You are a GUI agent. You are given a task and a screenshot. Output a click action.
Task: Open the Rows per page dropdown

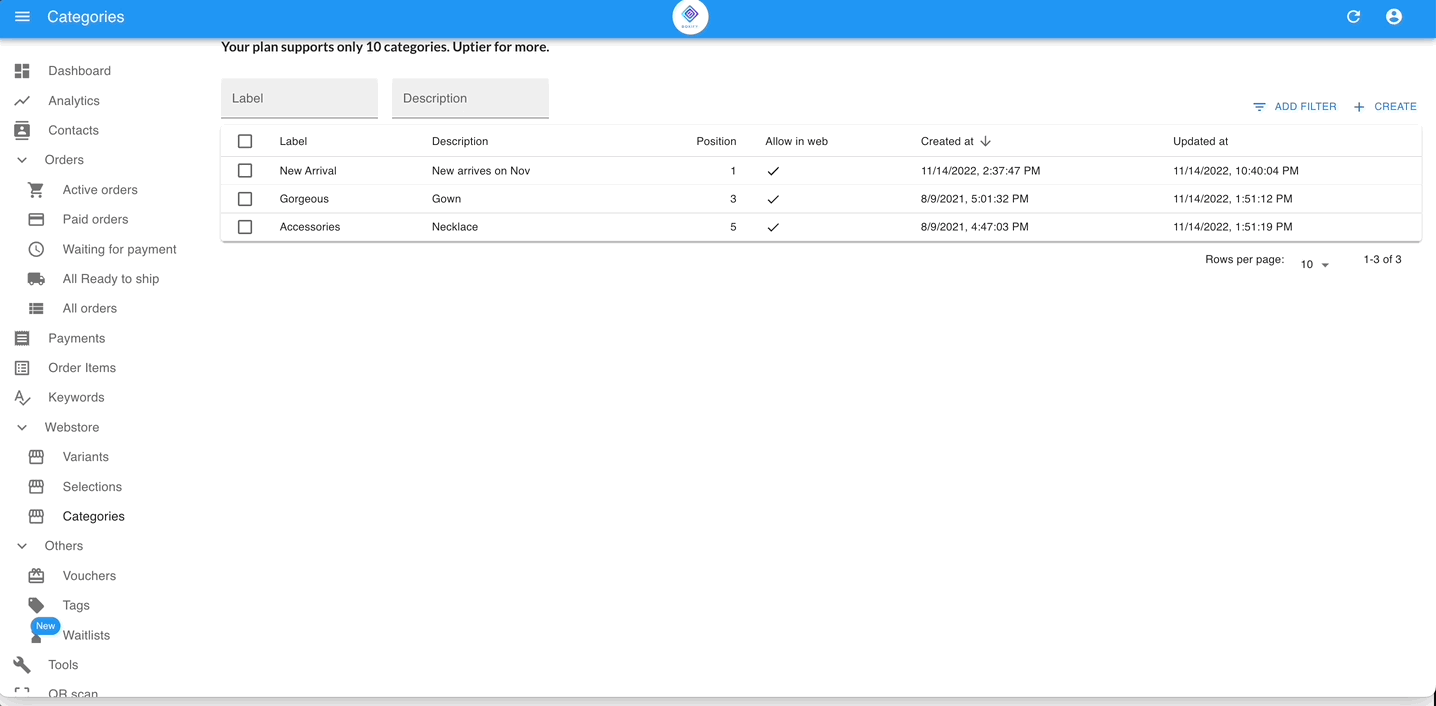click(x=1312, y=263)
